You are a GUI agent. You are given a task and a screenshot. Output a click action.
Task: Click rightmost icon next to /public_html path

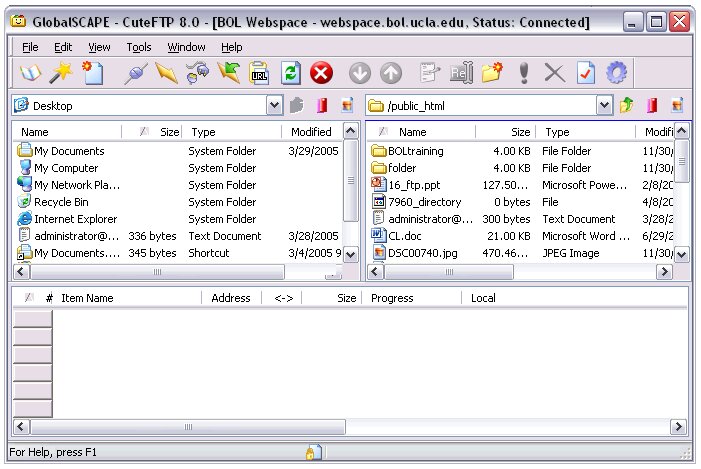(x=677, y=106)
